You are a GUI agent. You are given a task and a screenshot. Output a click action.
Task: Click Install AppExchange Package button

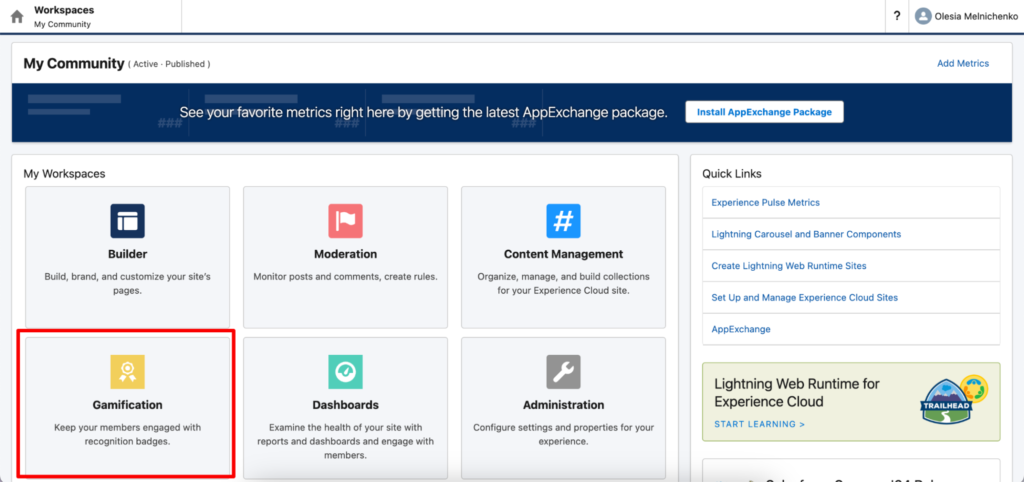click(764, 112)
